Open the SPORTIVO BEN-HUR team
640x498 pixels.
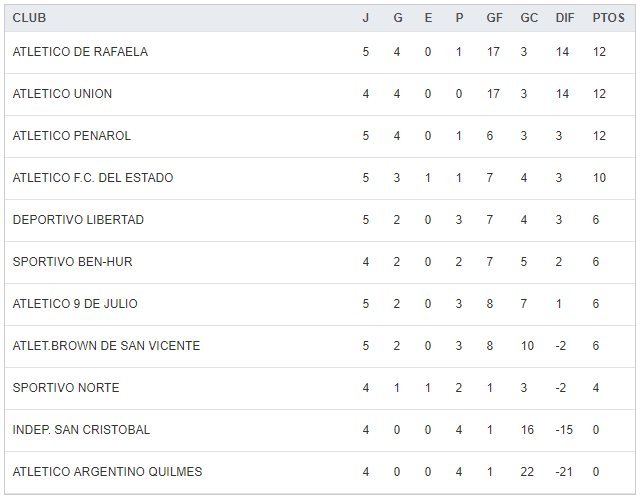coord(72,262)
